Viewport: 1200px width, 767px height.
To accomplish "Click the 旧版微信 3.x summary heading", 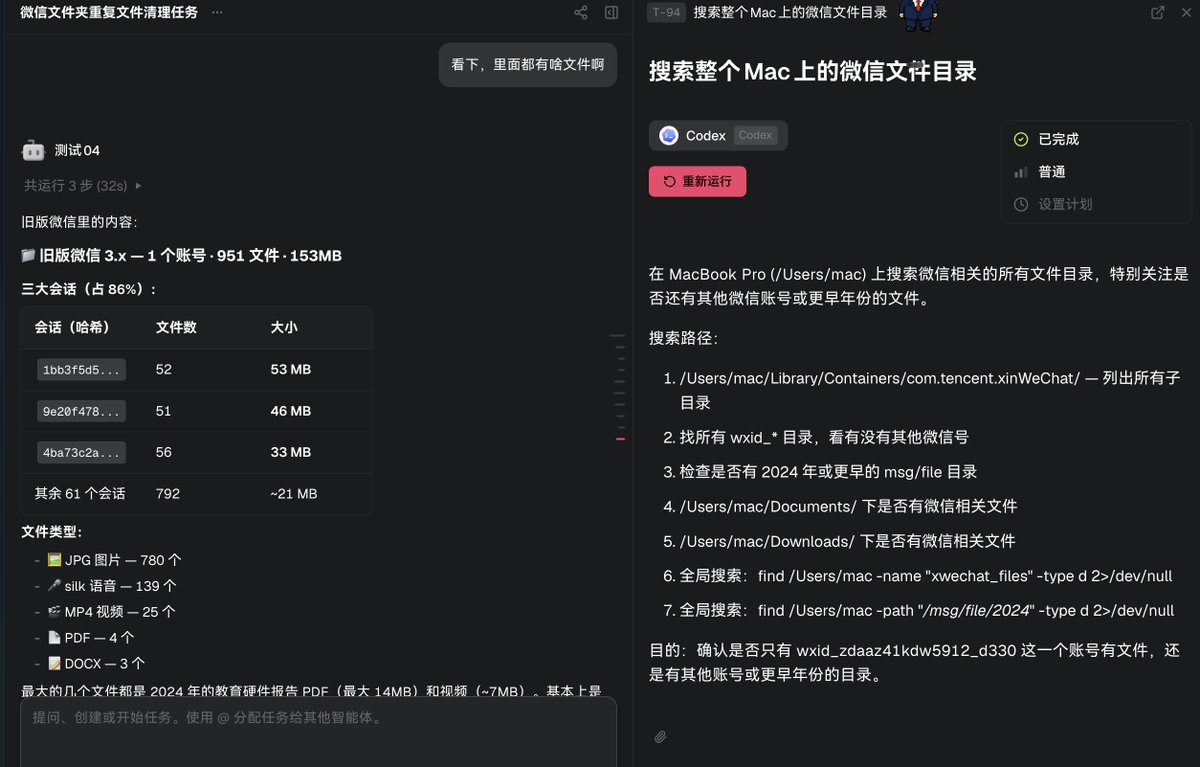I will tap(181, 256).
